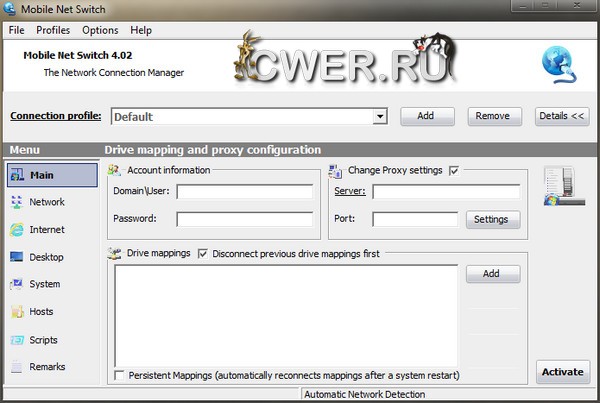Open the System sidebar icon

click(x=17, y=284)
